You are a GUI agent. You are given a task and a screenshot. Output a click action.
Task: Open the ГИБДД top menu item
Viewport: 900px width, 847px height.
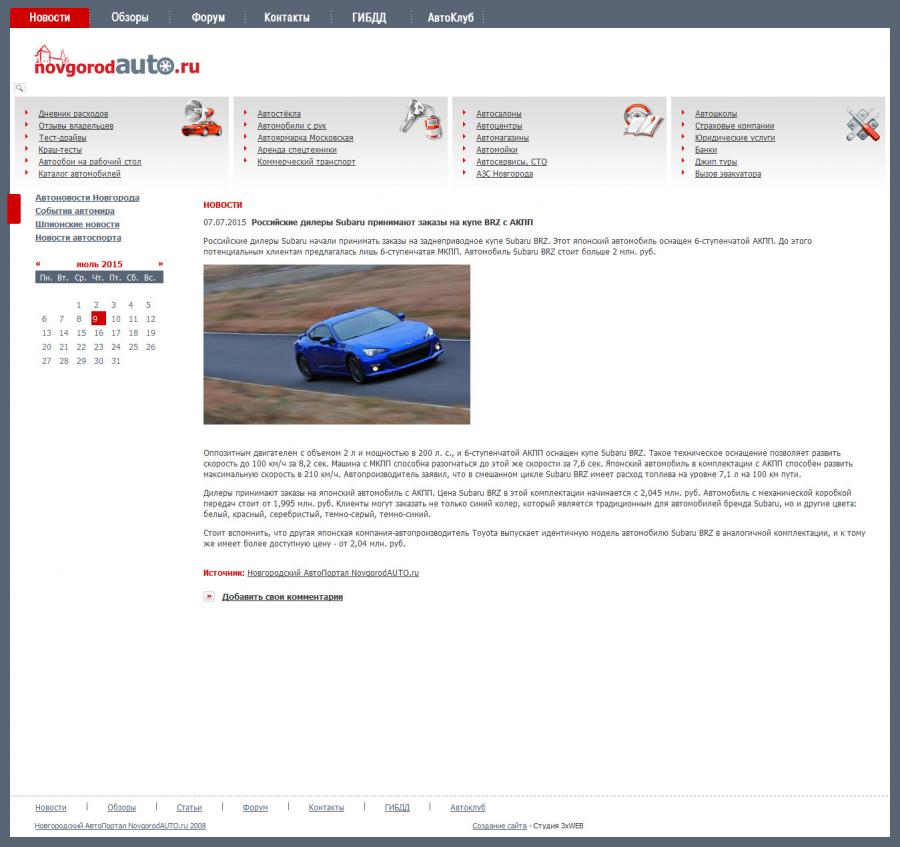coord(369,18)
